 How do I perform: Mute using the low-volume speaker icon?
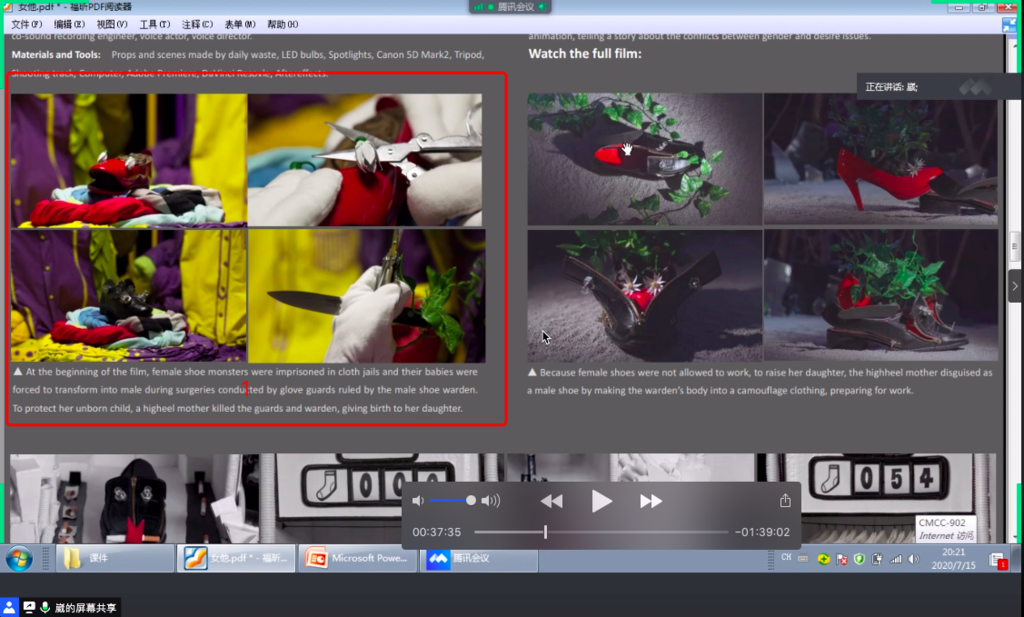[x=418, y=501]
